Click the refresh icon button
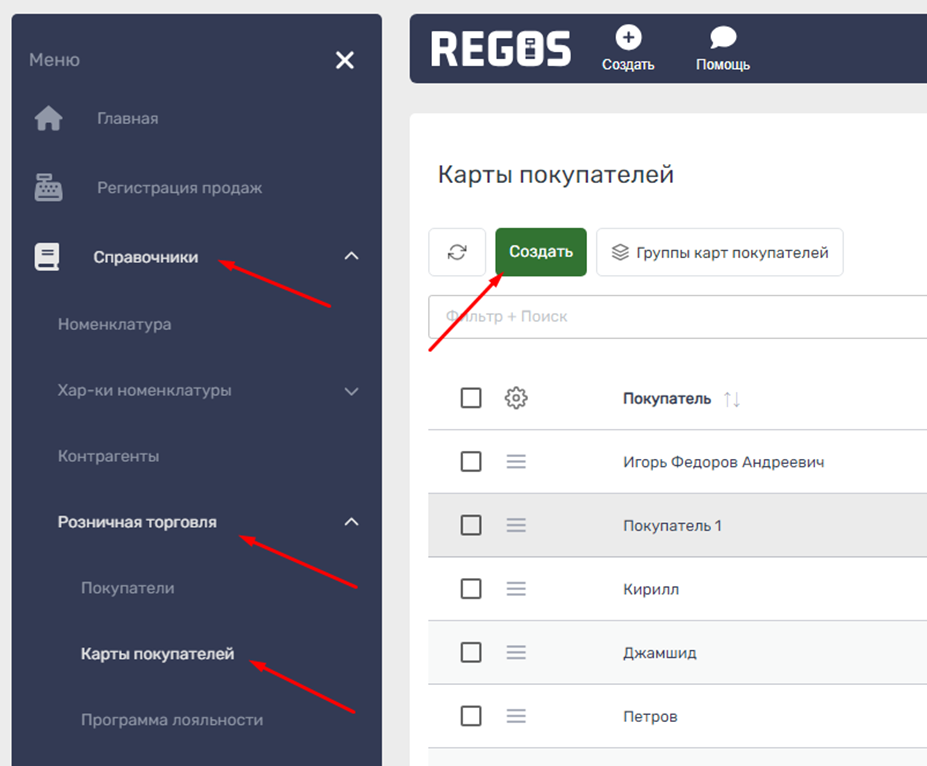Screen dimensions: 927x766 click(457, 252)
